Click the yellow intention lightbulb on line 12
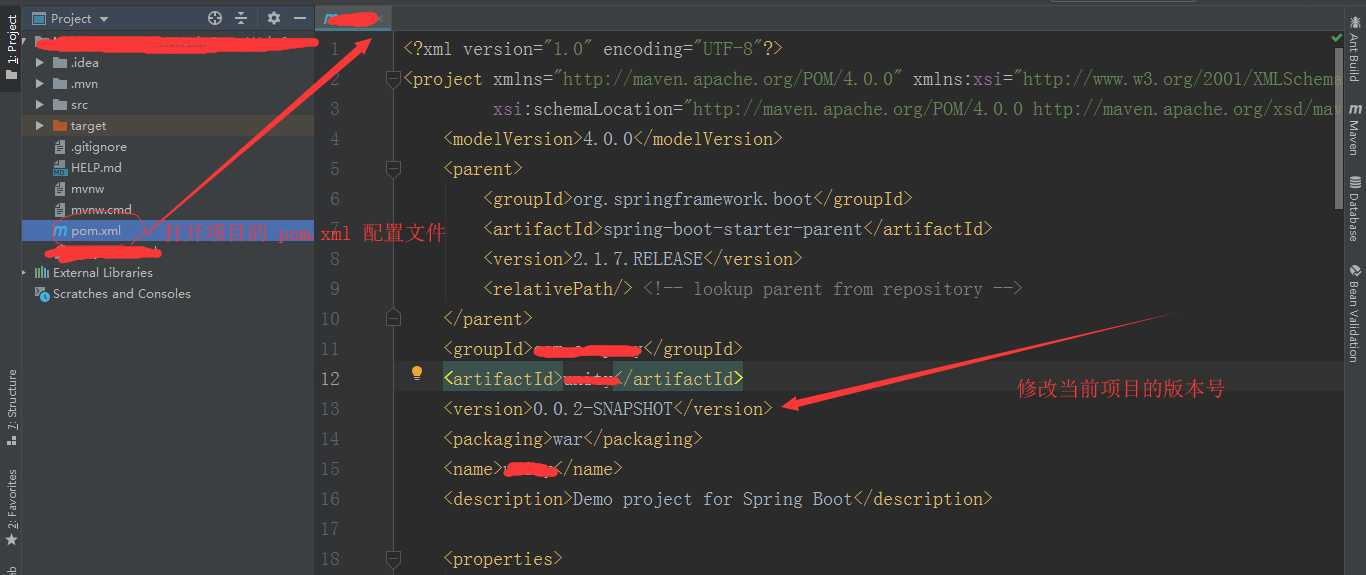 [417, 373]
